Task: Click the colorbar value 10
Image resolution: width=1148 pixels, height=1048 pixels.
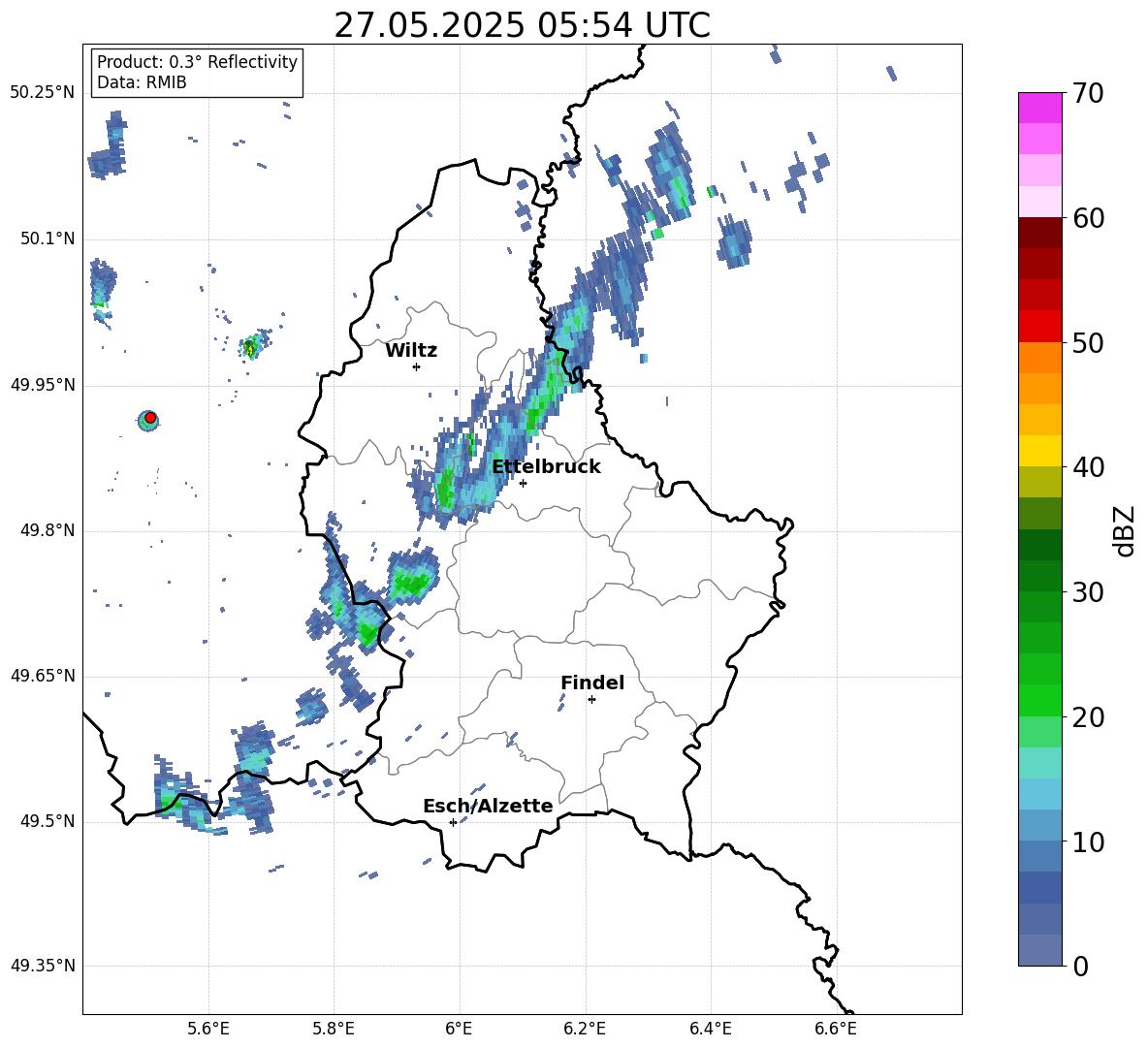Action: [1087, 842]
